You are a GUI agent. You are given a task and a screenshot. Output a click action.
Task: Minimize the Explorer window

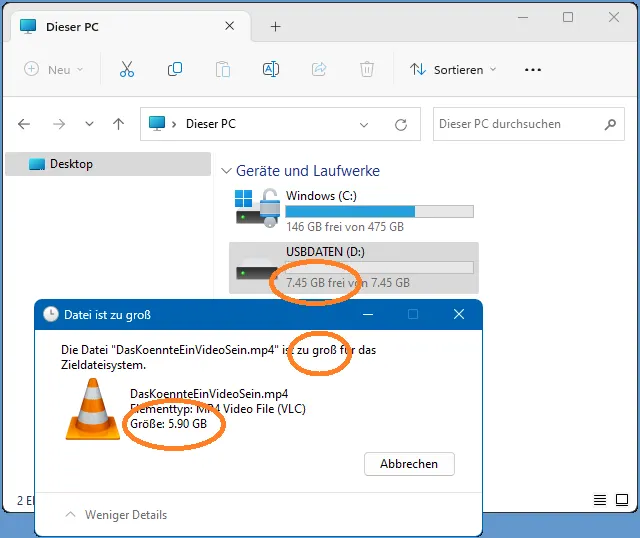pos(523,18)
